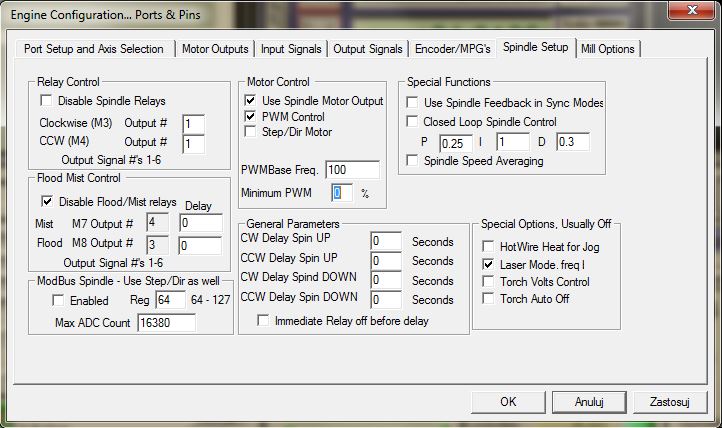Open Port Setup and Axis Selection tab
Viewport: 722px width, 428px height.
coord(94,49)
